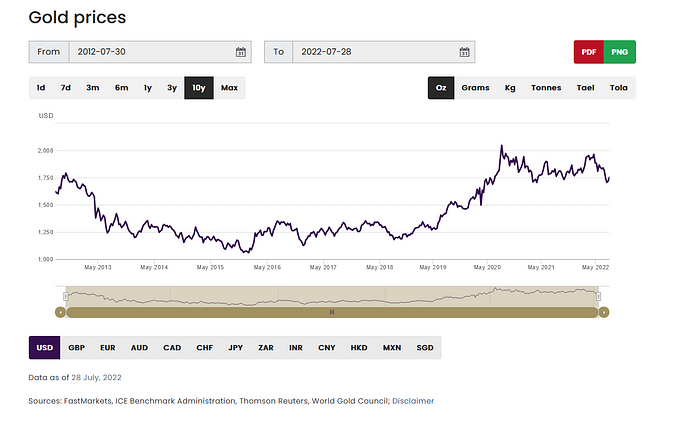Change currency to HKD
Screen dimensions: 700x439
[x=359, y=347]
